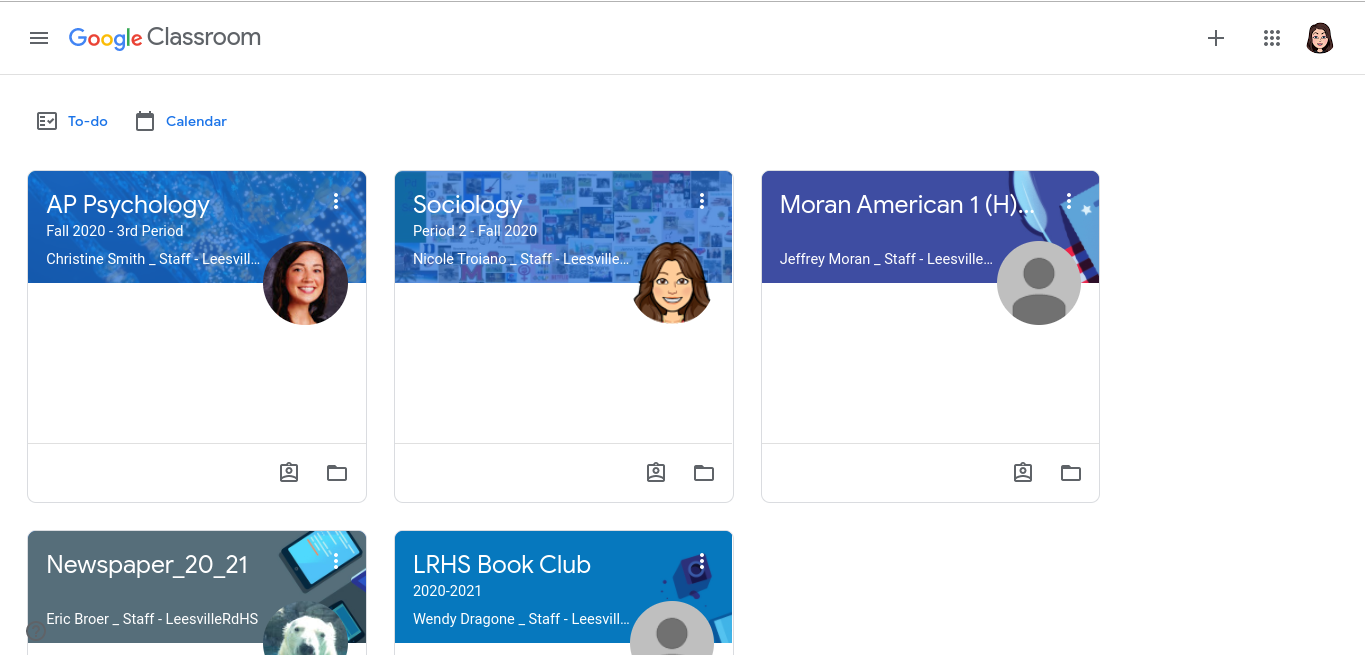Open the LRHS Book Club class
1365x655 pixels.
[x=502, y=564]
